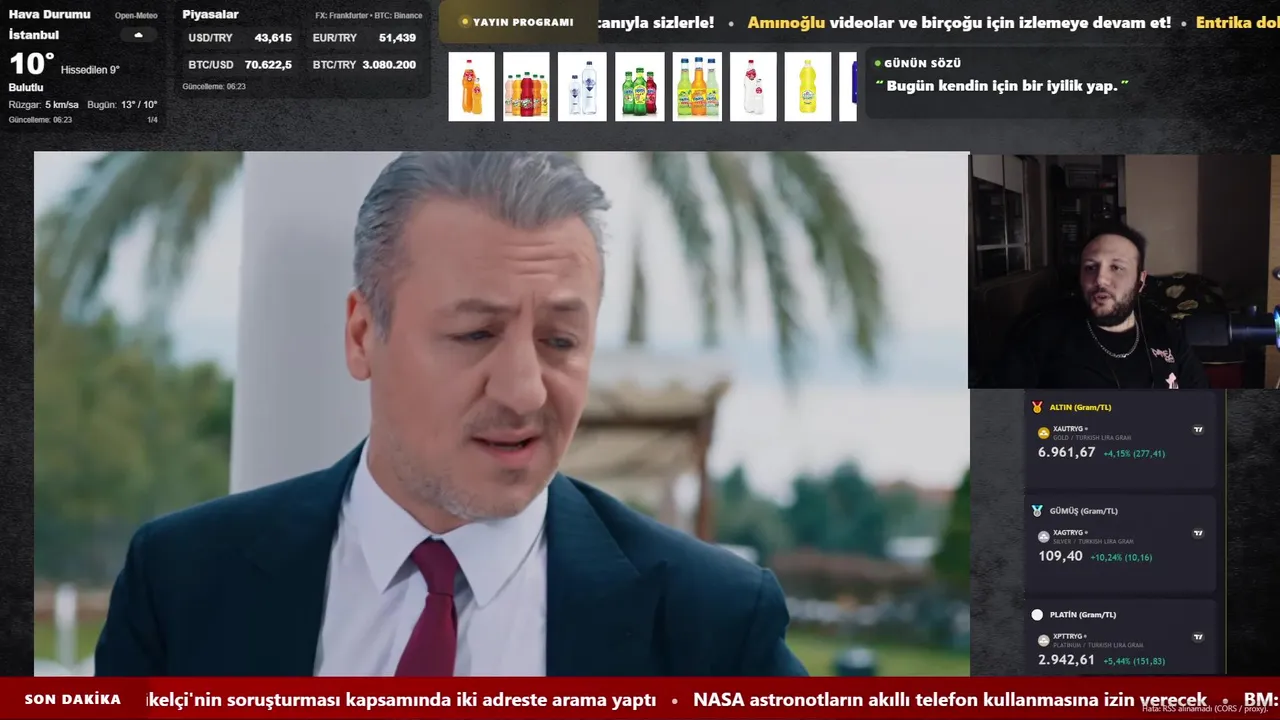Click the Bulutlu weather condition
This screenshot has width=1280, height=720.
(26, 88)
